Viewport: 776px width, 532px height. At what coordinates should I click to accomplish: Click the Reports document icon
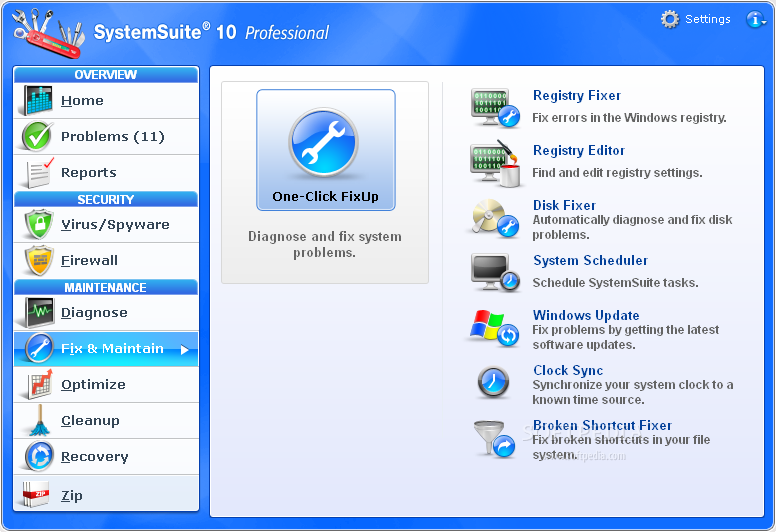point(40,172)
